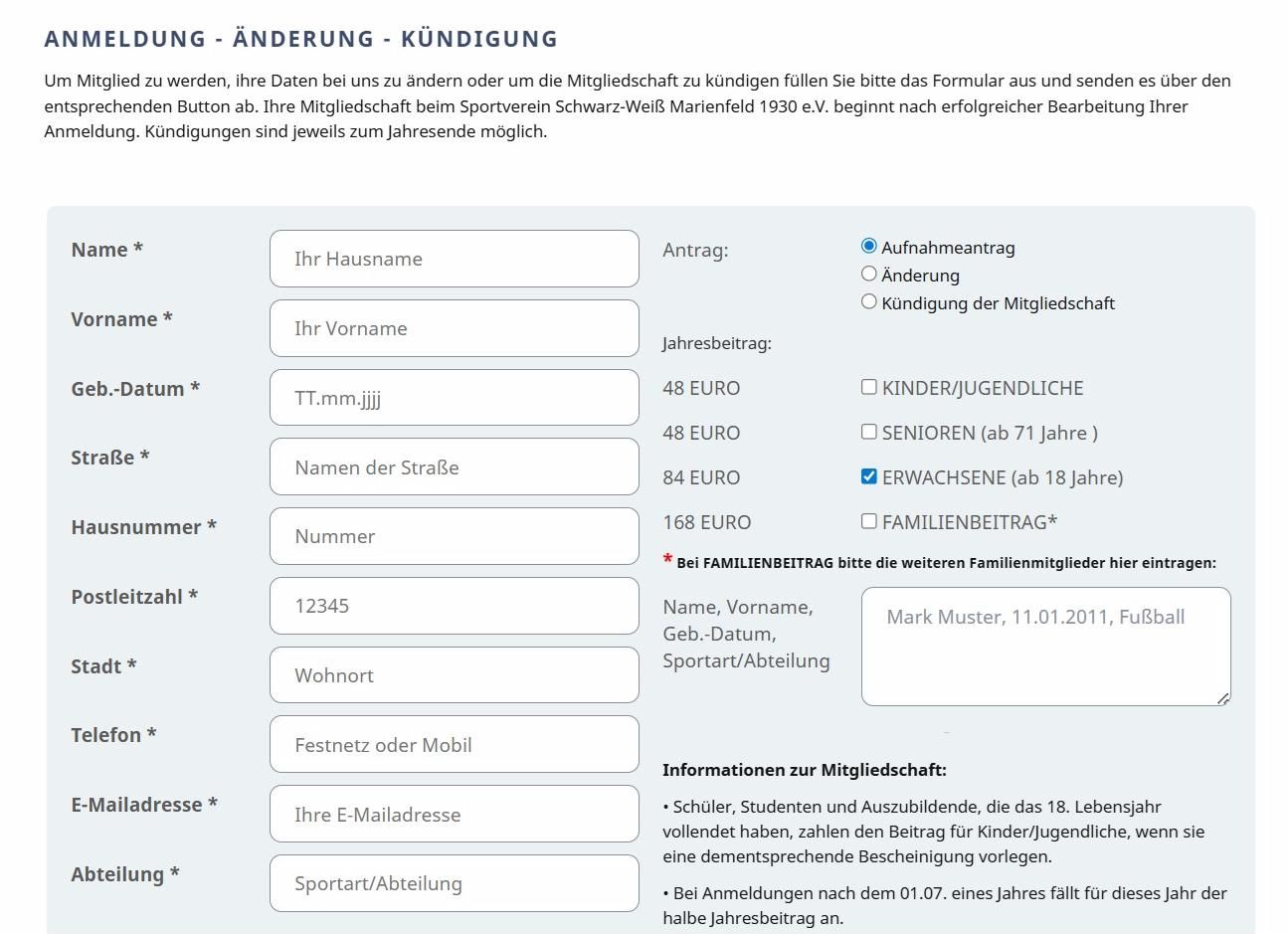
Task: Click the Geb.-Datum date field
Action: coord(454,398)
